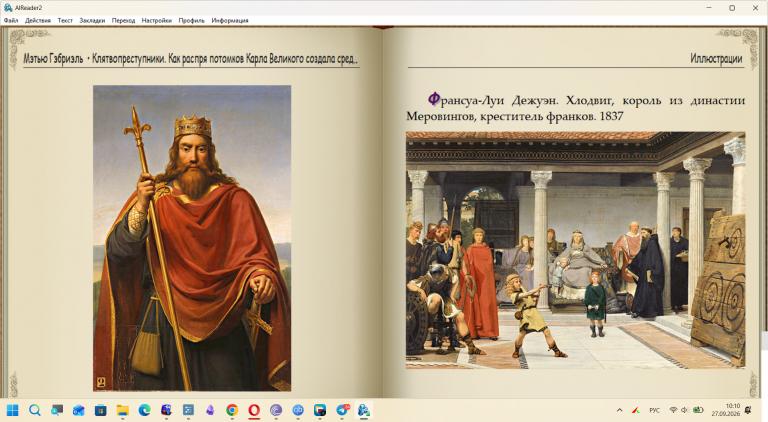Open Telegram with unread badge on taskbar
Screen dimensions: 768x422
point(342,410)
